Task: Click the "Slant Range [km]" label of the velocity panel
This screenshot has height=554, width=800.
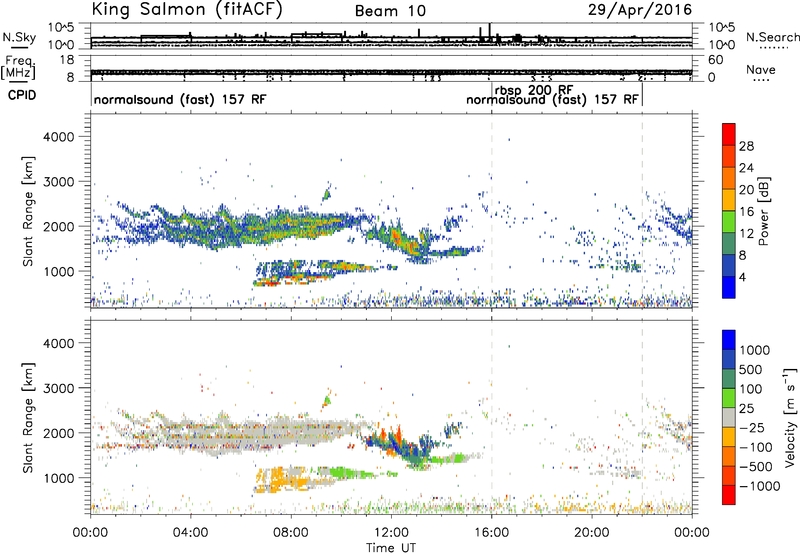Action: (28, 417)
